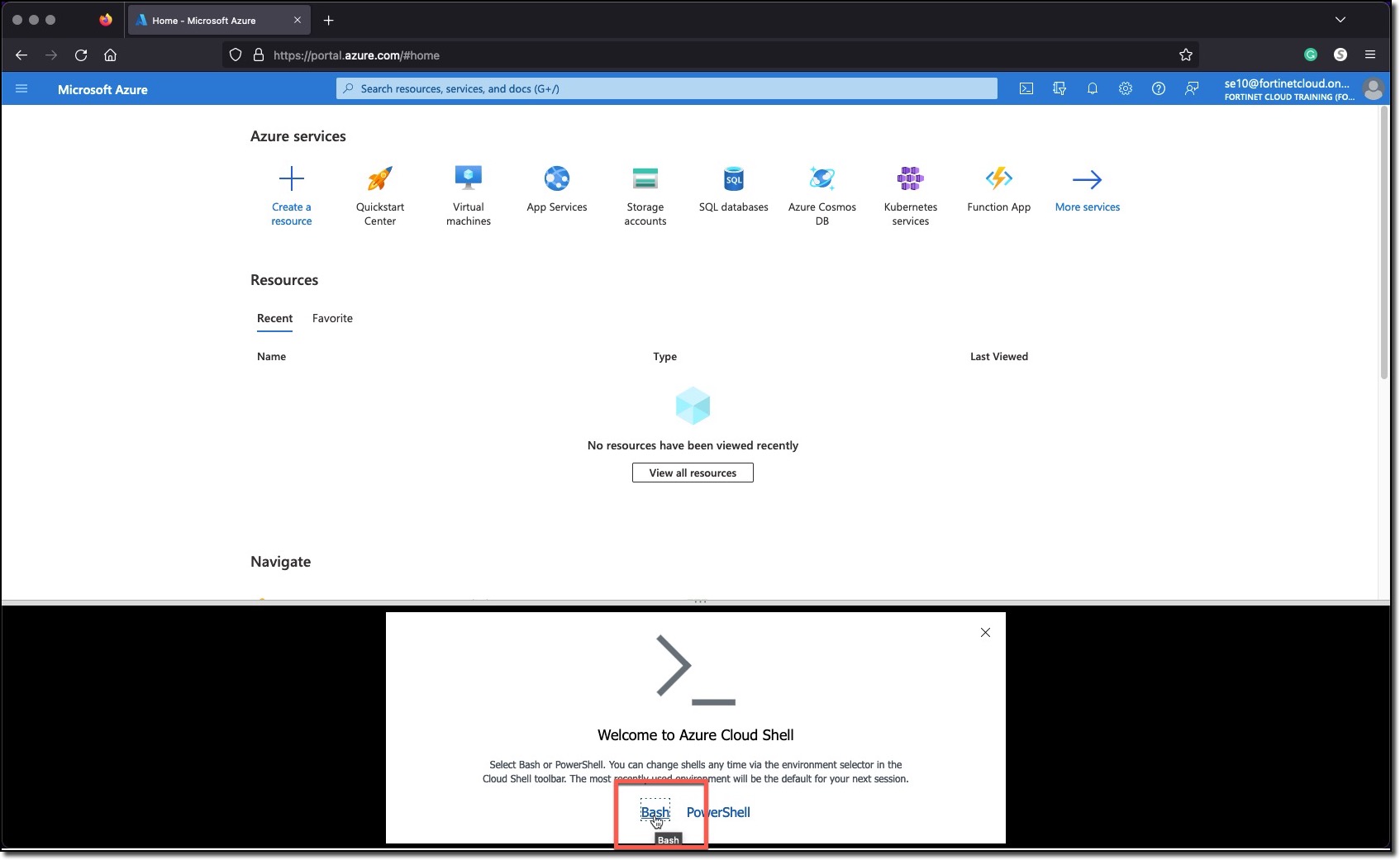The width and height of the screenshot is (1400, 860).
Task: Reload the page in the browser
Action: [x=81, y=55]
